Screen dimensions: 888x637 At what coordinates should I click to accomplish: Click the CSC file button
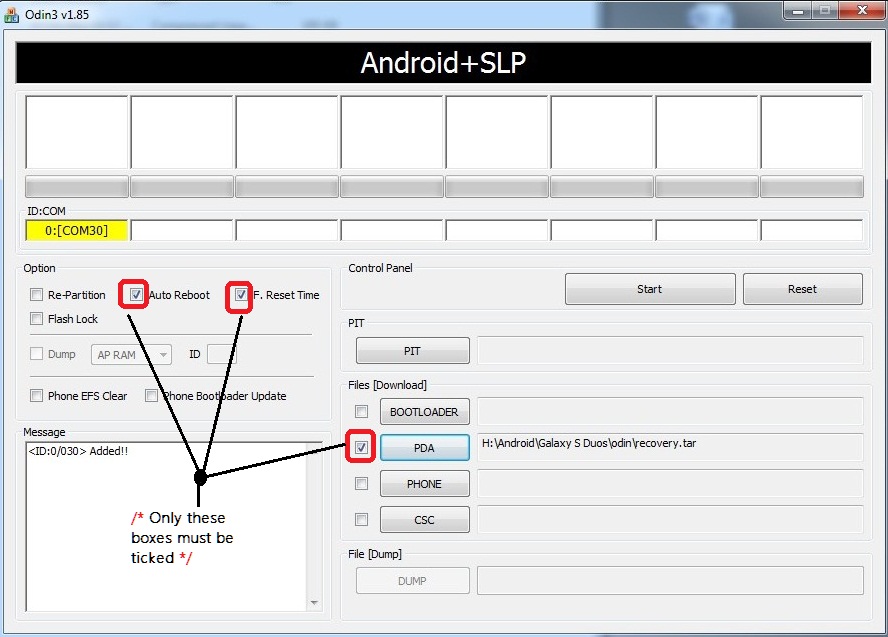click(x=424, y=520)
